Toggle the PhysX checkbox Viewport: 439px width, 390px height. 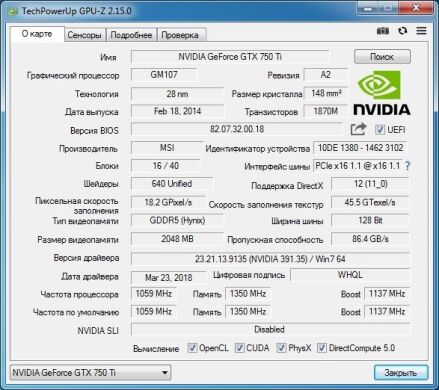281,348
